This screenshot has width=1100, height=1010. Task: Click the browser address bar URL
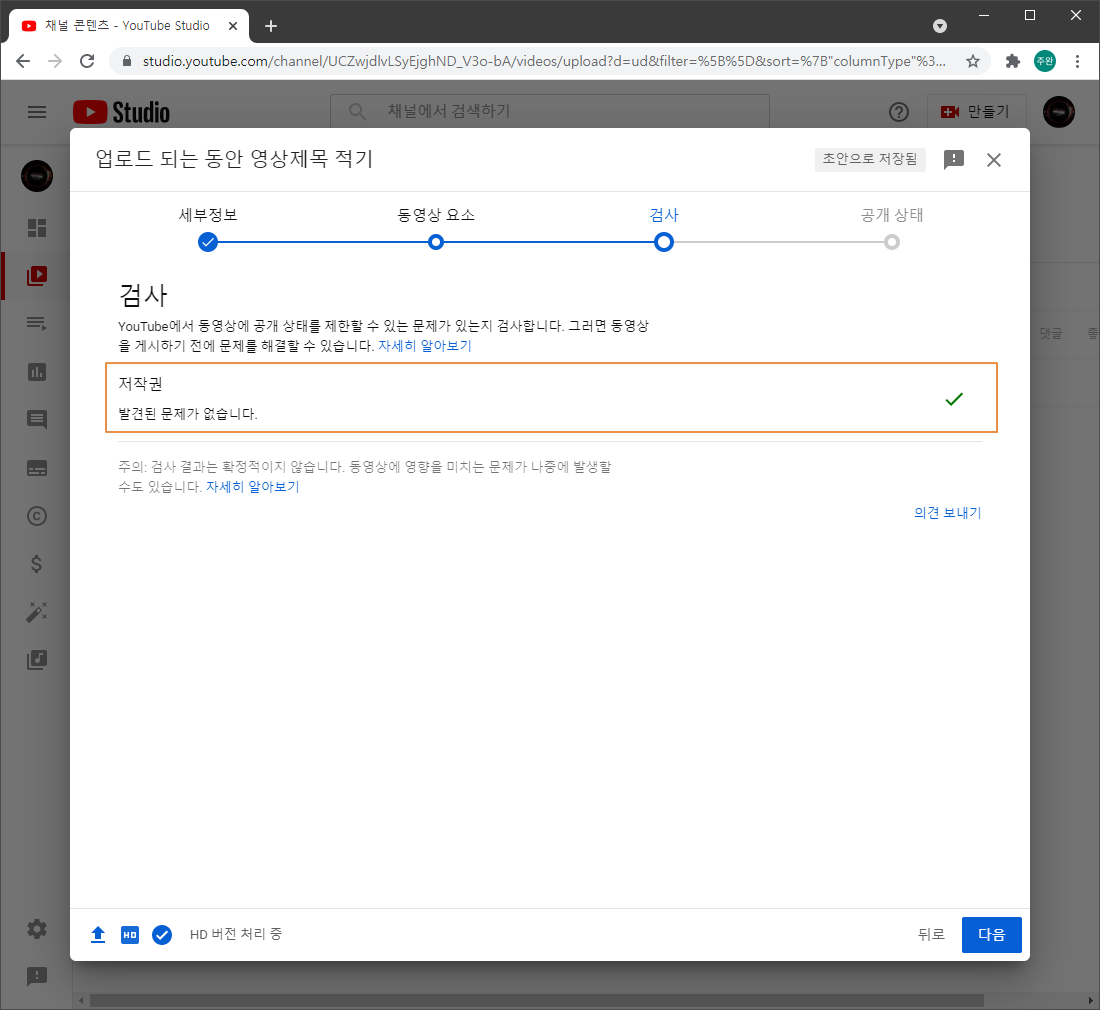pyautogui.click(x=544, y=61)
